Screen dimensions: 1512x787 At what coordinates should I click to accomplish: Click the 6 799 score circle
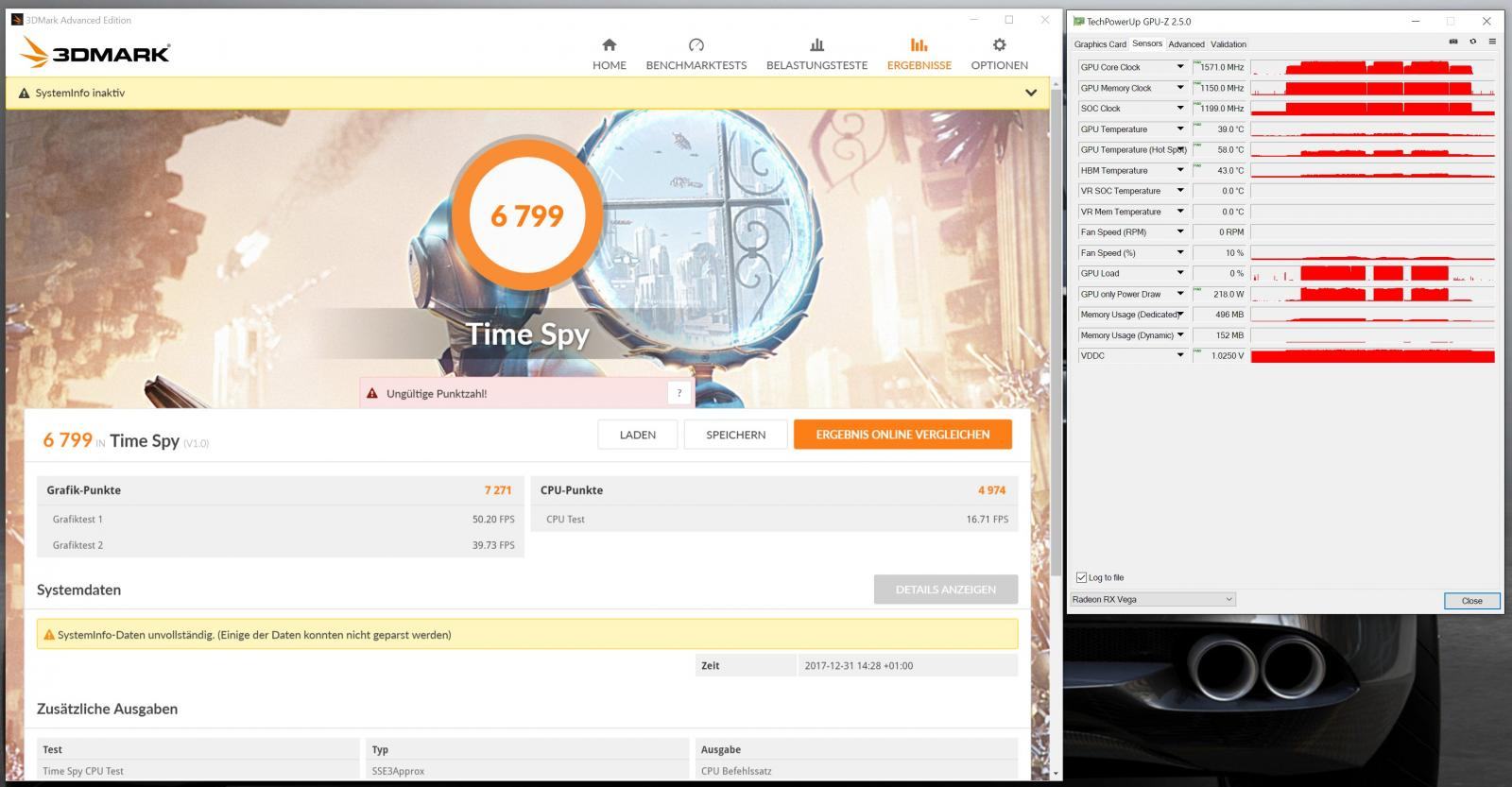(527, 215)
